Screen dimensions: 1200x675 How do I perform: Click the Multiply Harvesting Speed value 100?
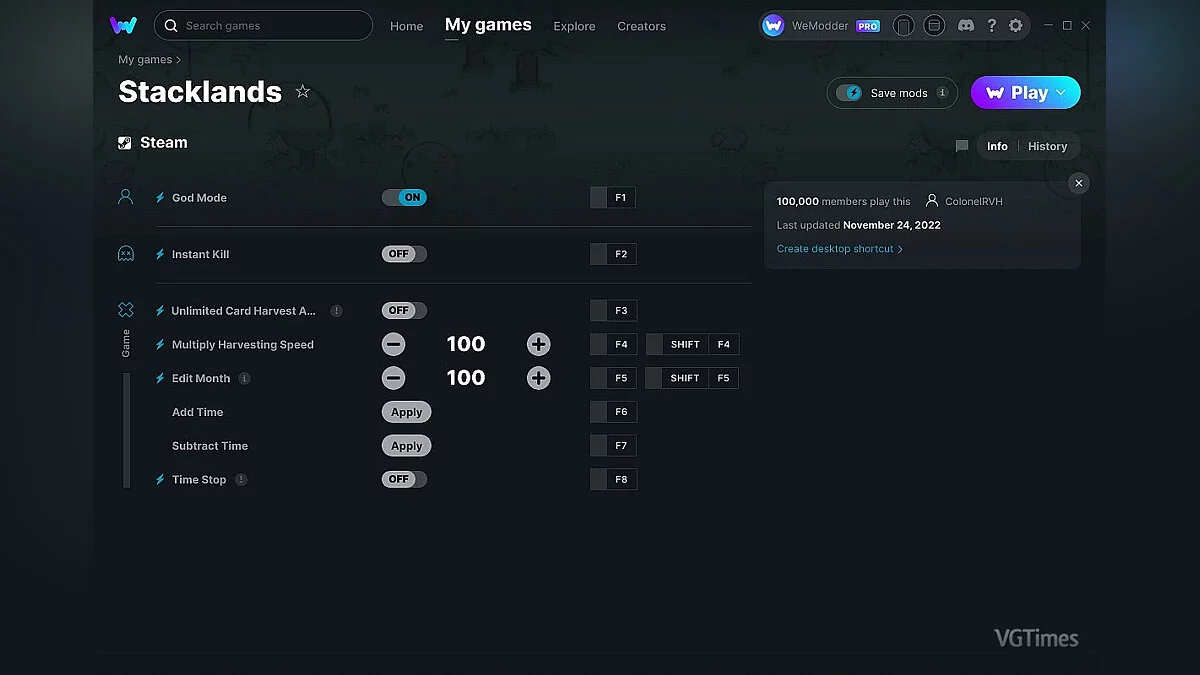(x=466, y=345)
